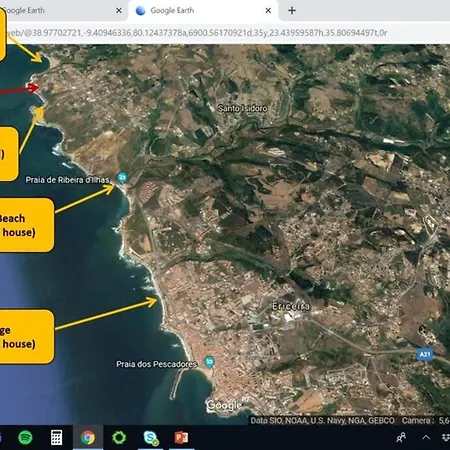The height and width of the screenshot is (450, 450).
Task: Open Skype from the taskbar
Action: pos(151,438)
